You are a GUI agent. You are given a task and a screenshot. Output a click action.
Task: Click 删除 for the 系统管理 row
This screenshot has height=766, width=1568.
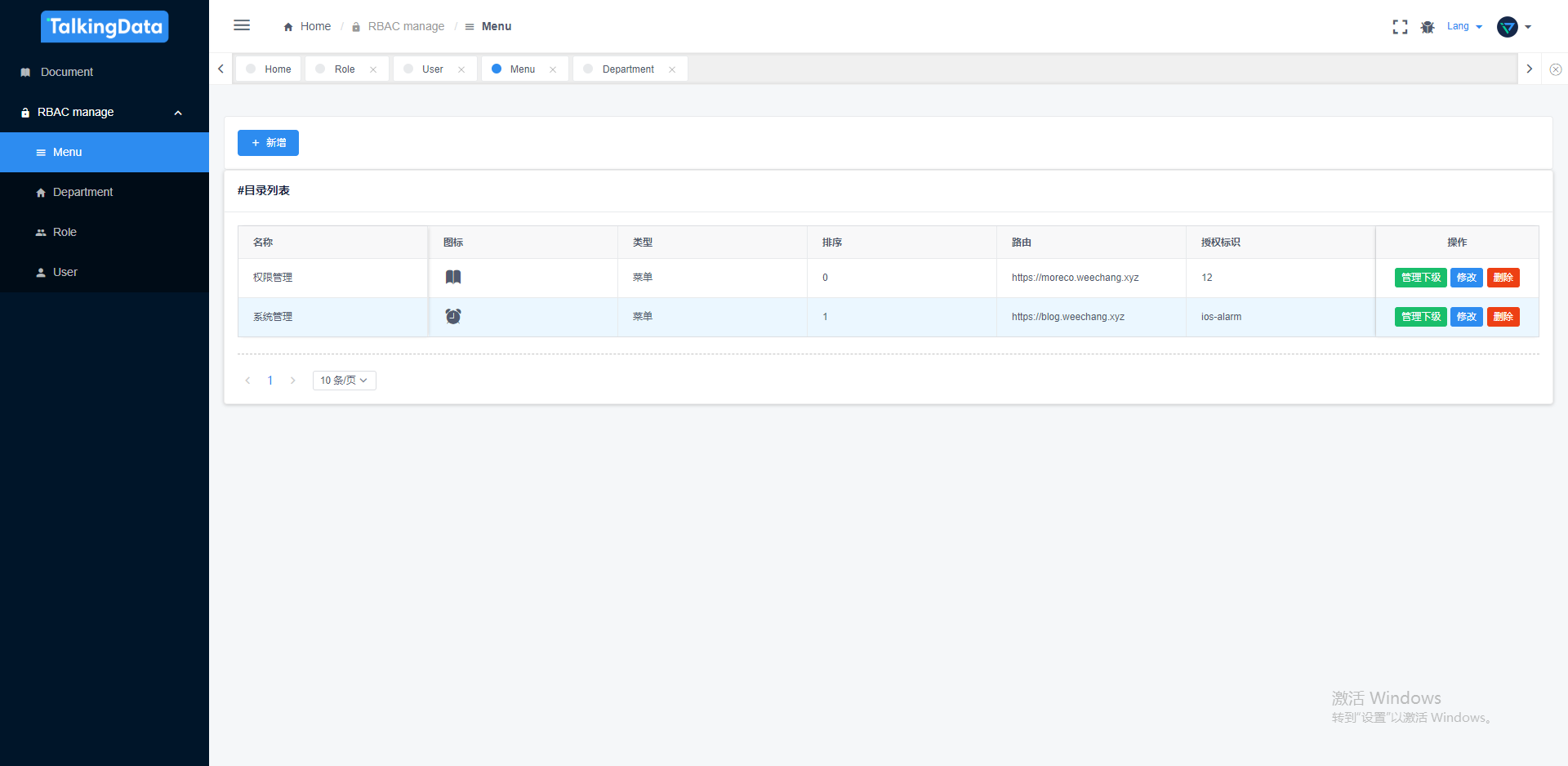[1503, 317]
